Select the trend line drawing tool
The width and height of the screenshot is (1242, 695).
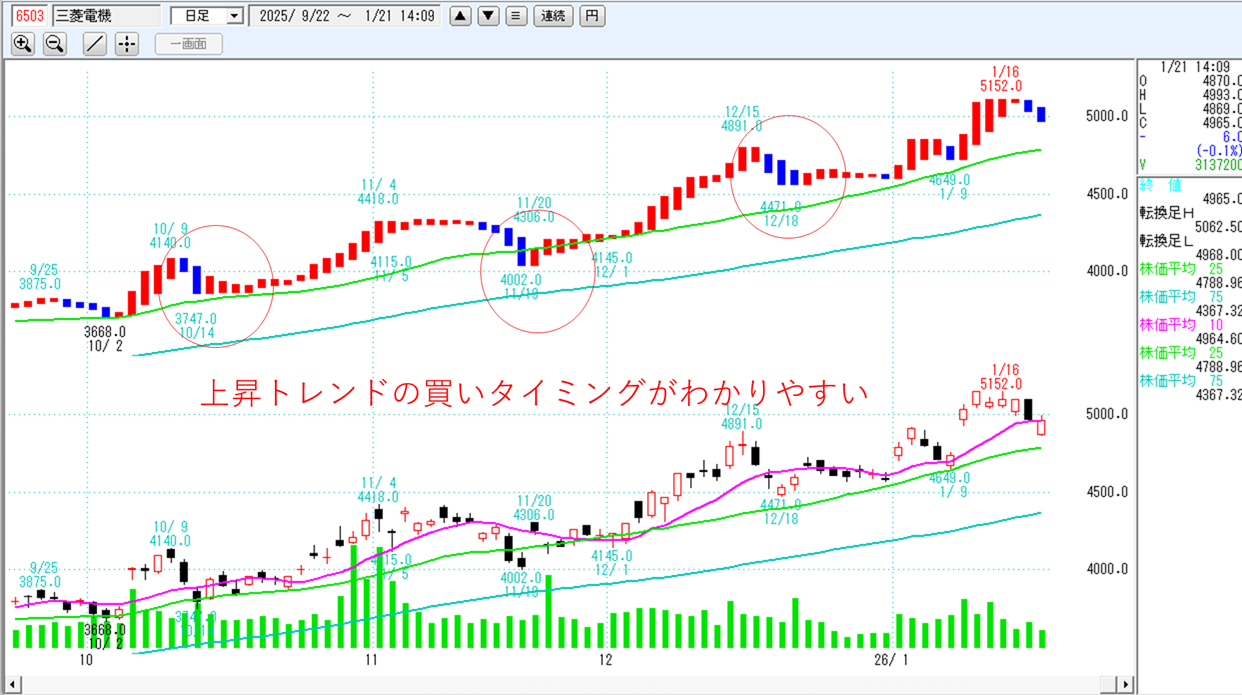click(94, 44)
